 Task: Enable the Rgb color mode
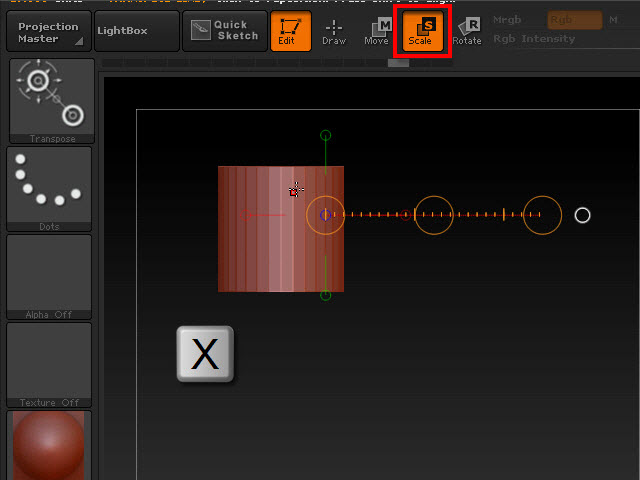575,20
